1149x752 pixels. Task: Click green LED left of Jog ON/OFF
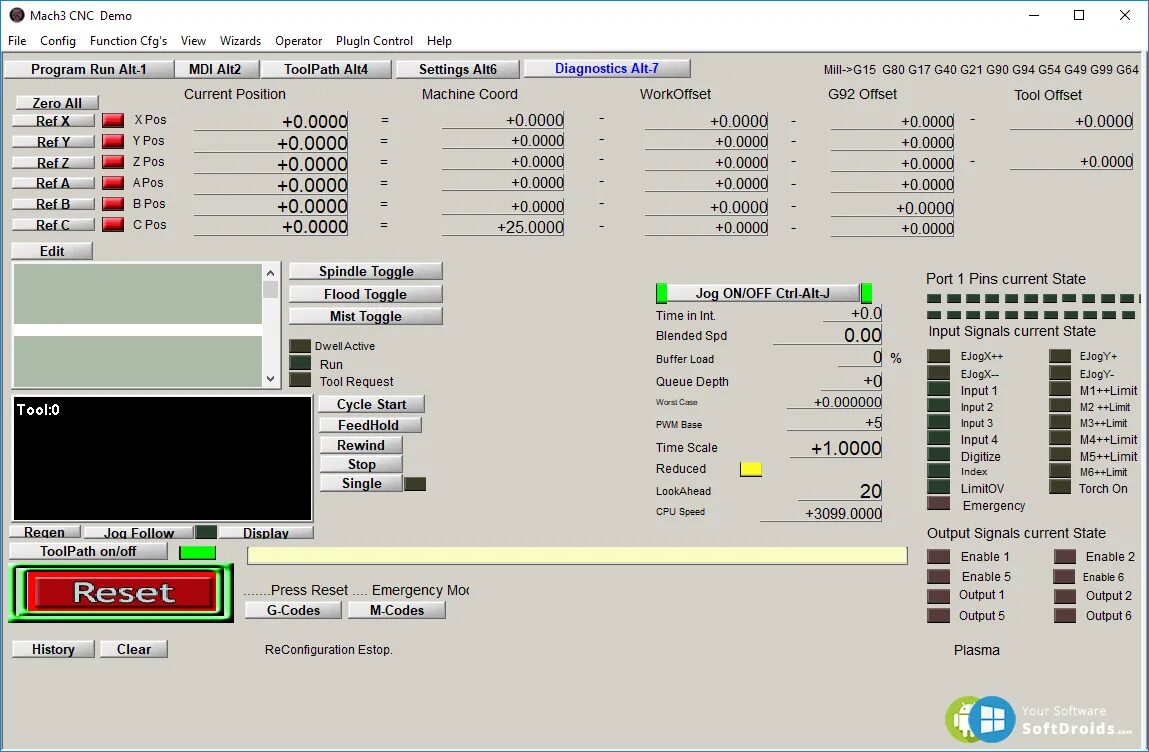pos(662,293)
